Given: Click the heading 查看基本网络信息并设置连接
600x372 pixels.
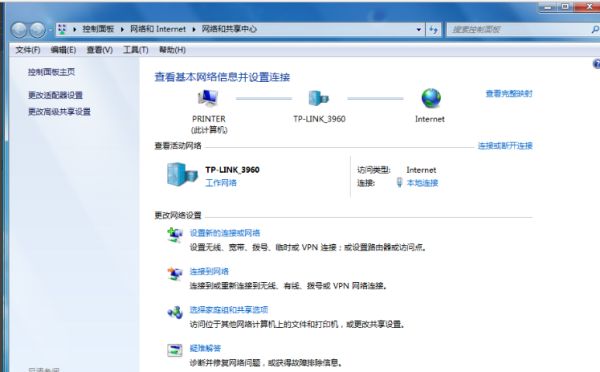Looking at the screenshot, I should point(222,77).
